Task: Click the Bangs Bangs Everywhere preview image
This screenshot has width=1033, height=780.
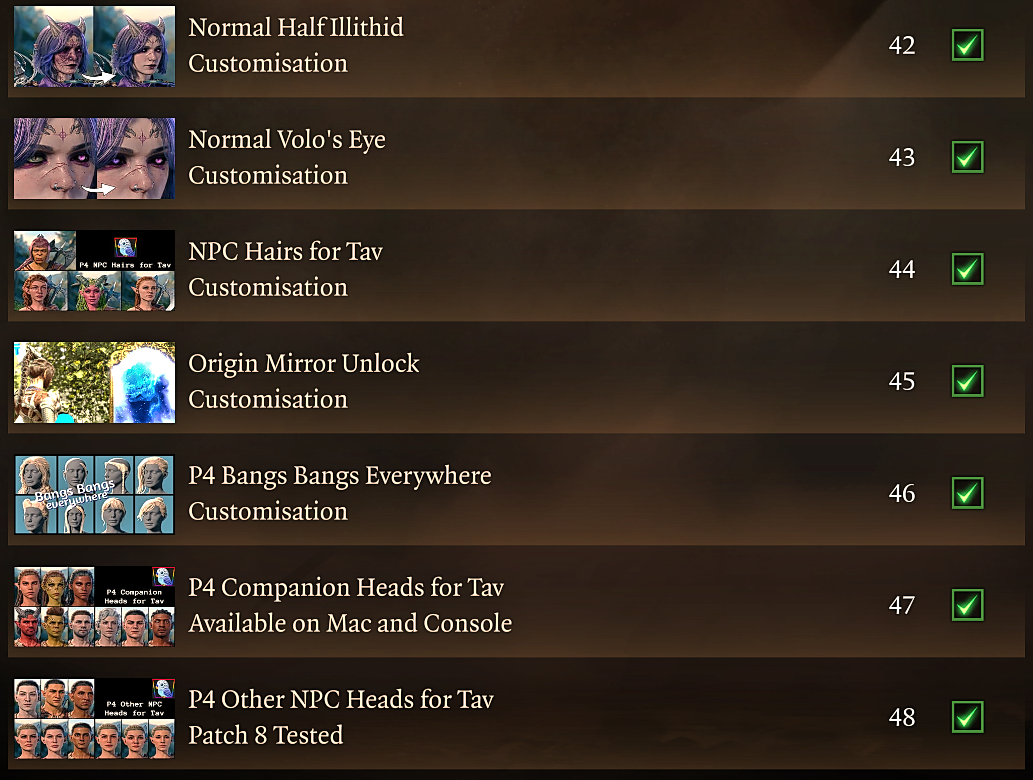Action: [94, 494]
